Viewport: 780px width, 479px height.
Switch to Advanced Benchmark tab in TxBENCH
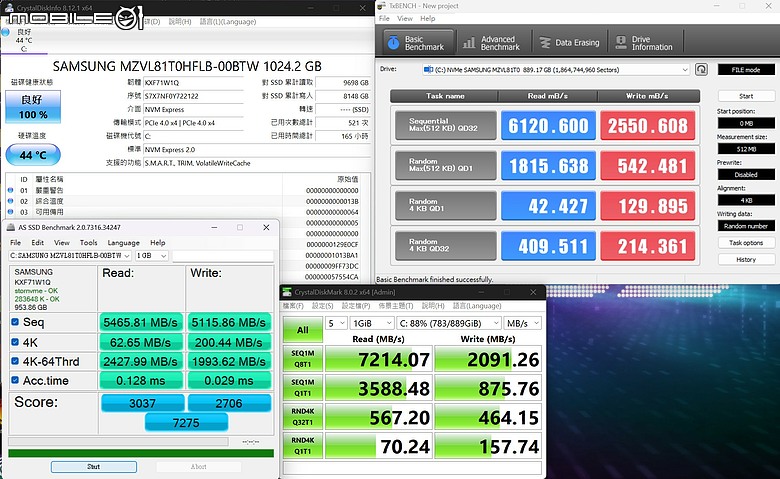point(492,43)
